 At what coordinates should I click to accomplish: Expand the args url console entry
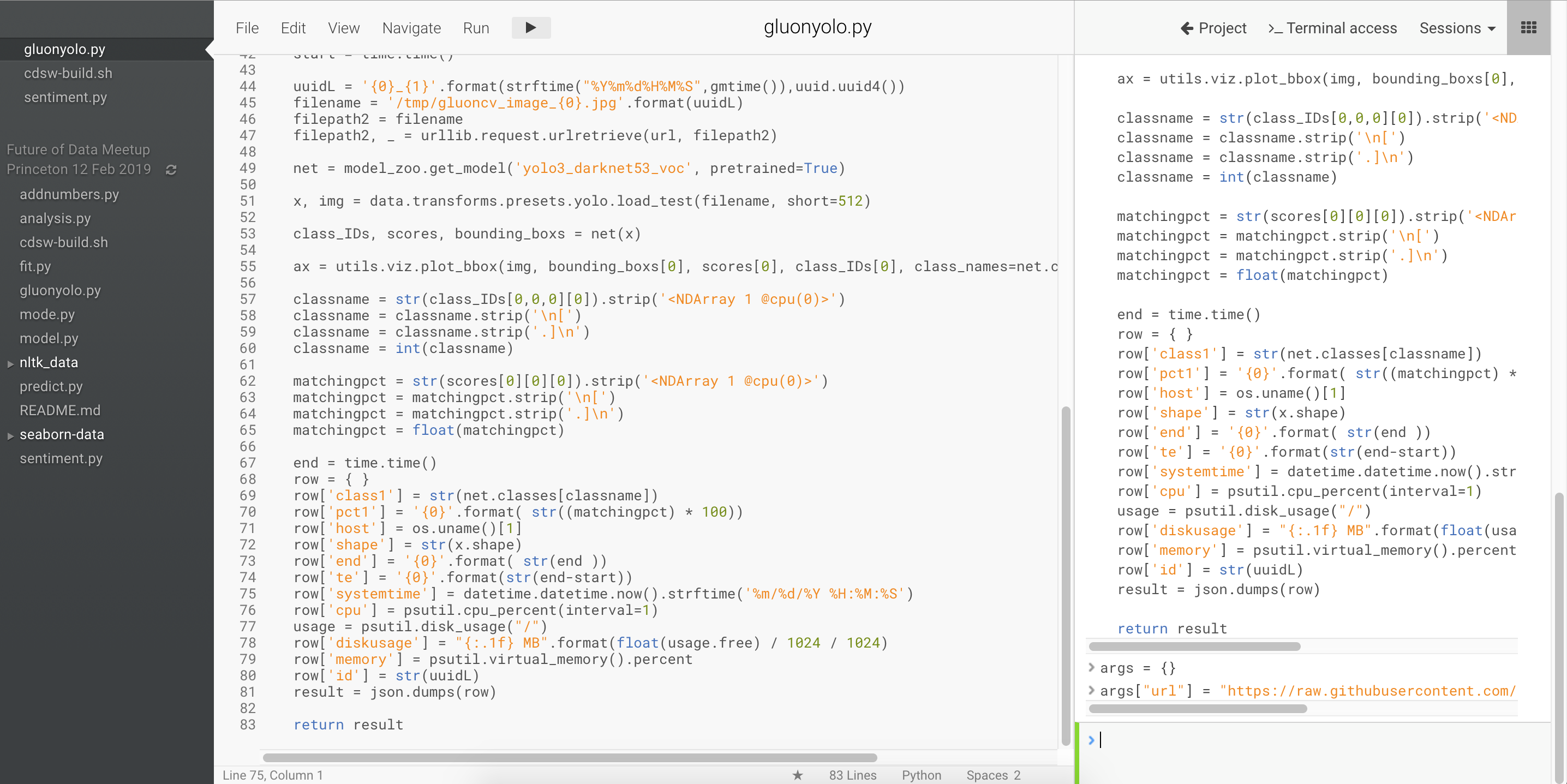[x=1091, y=690]
